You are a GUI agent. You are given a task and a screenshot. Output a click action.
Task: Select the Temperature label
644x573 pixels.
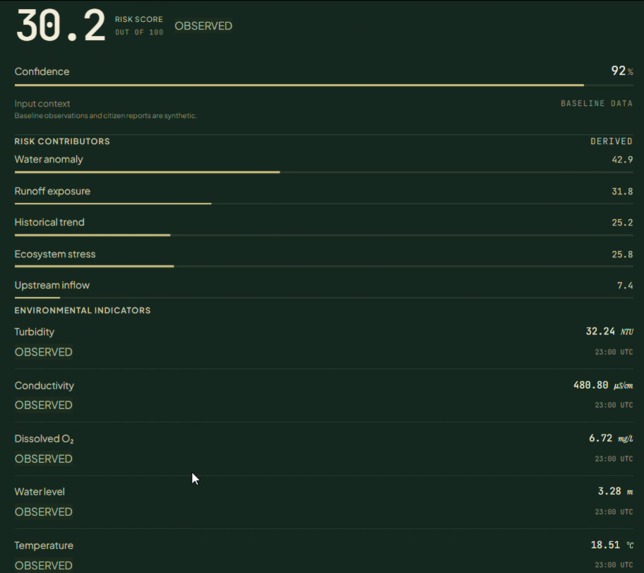click(44, 545)
